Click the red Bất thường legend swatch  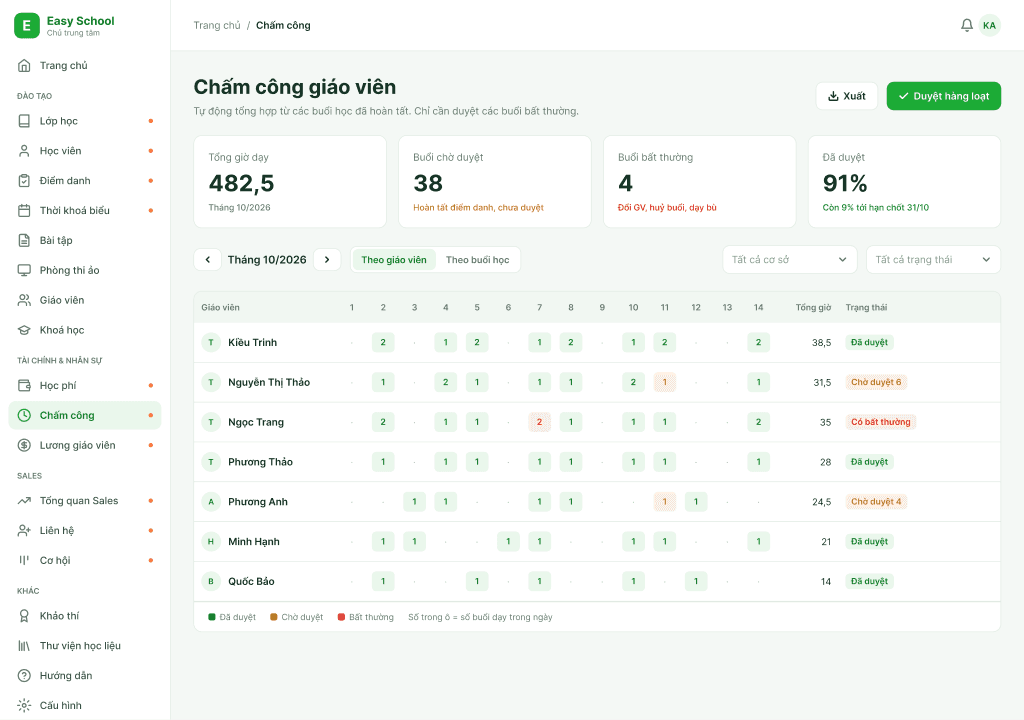tap(341, 617)
